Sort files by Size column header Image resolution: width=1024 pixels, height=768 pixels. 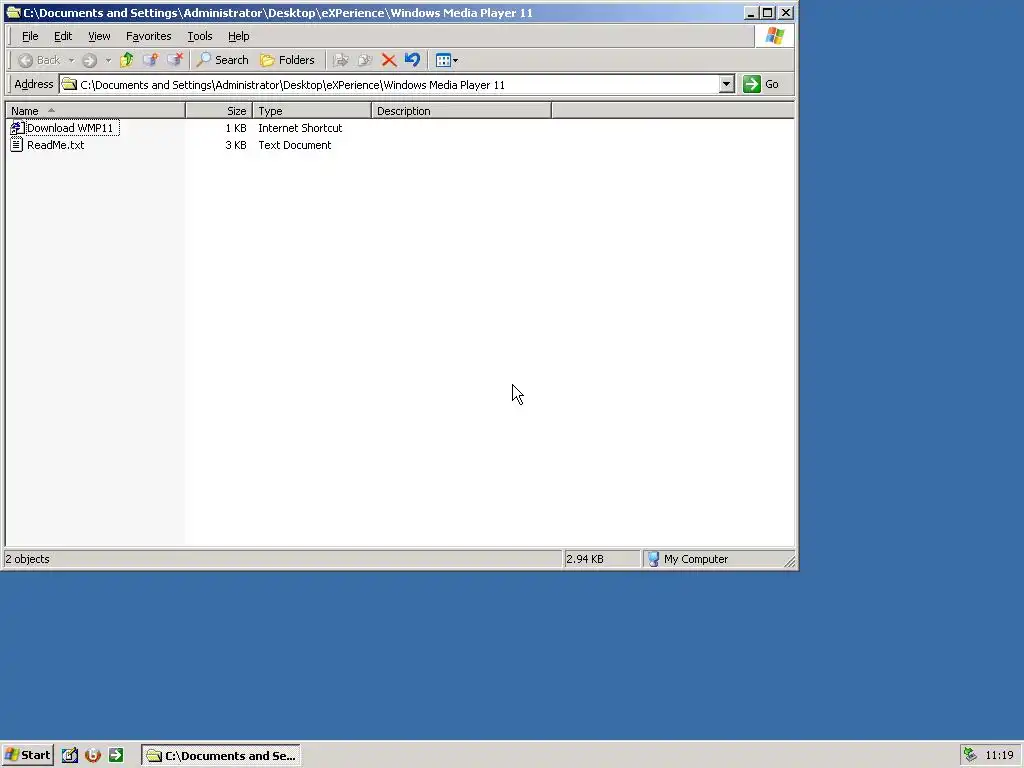219,111
